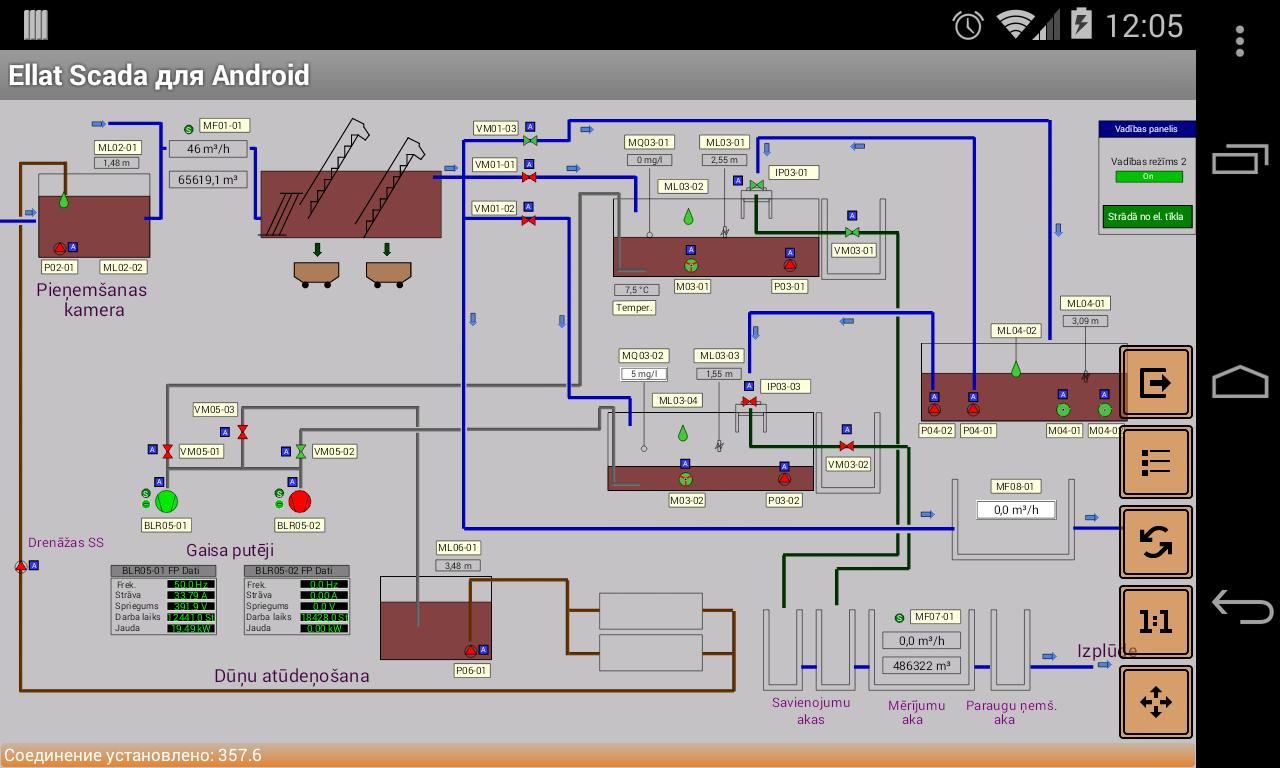Select the 1:1 zoom icon

[1155, 621]
